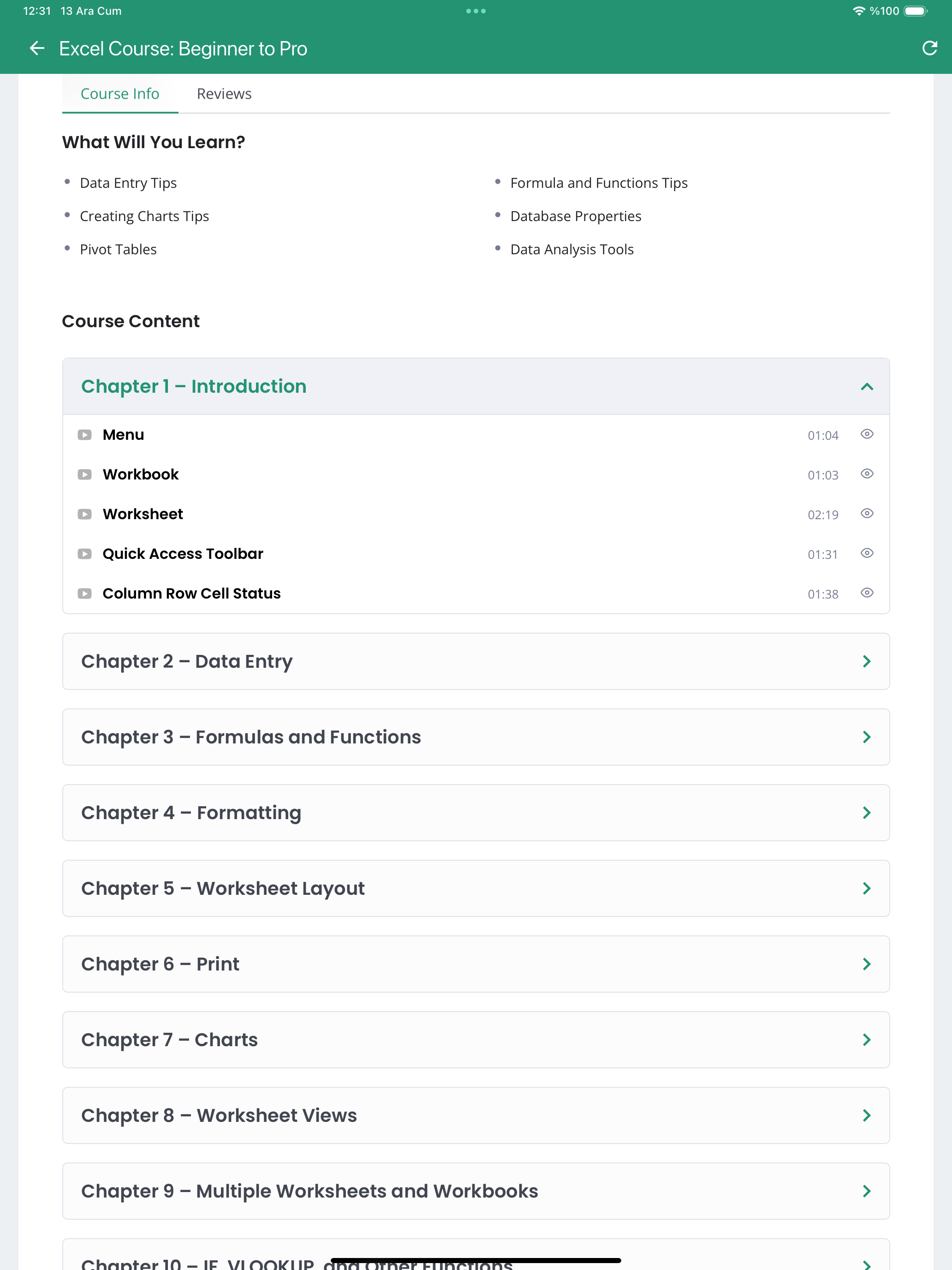
Task: Tap the 01:04 Menu duration
Action: coord(823,436)
